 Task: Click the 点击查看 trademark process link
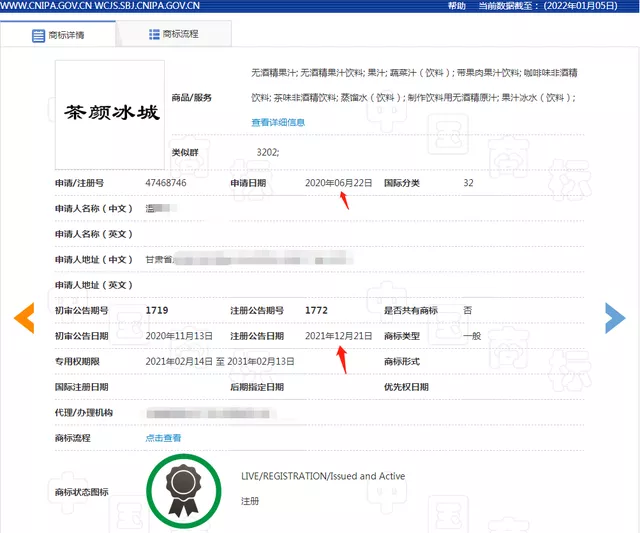pyautogui.click(x=163, y=438)
